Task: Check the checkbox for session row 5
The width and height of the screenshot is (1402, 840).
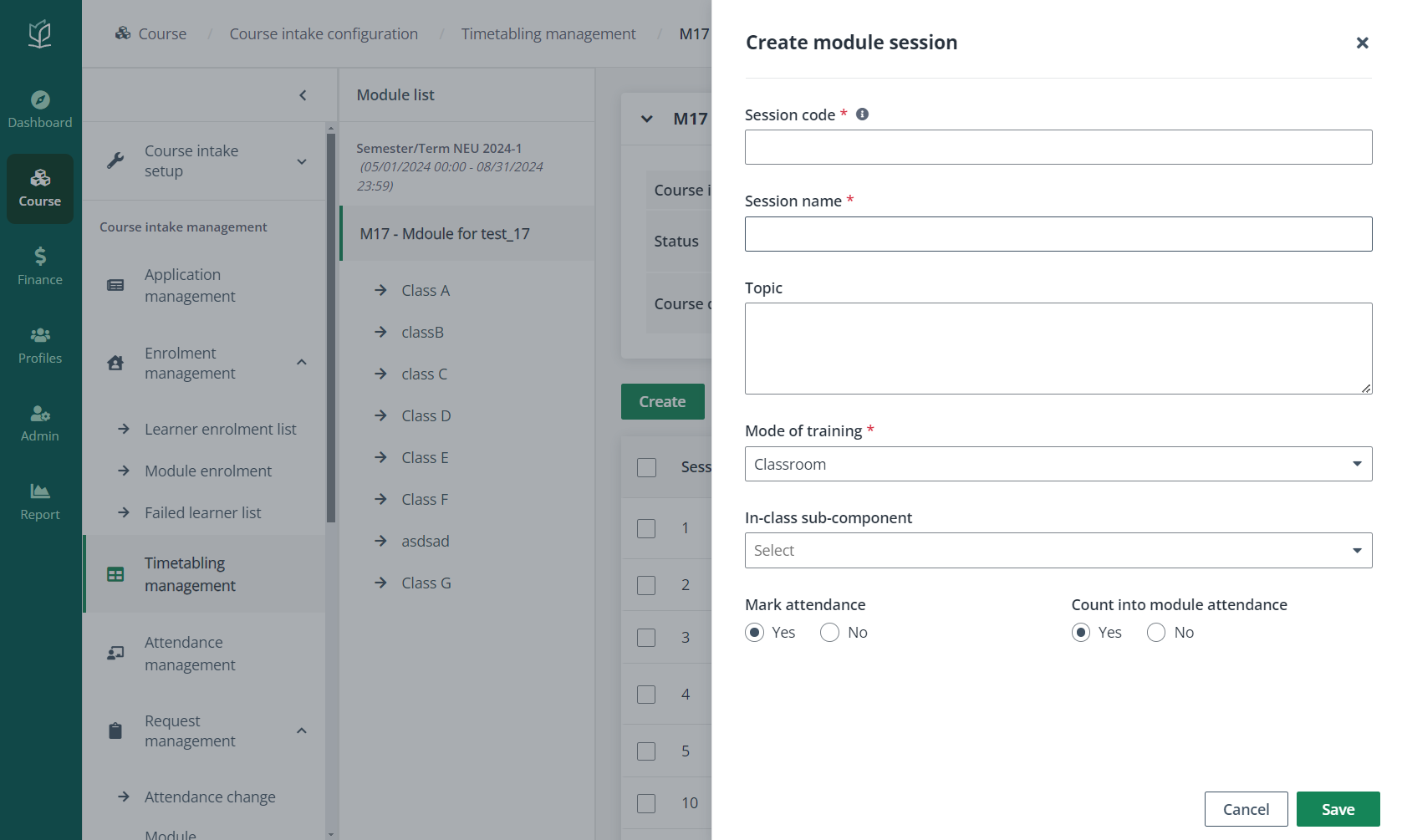Action: coord(646,751)
